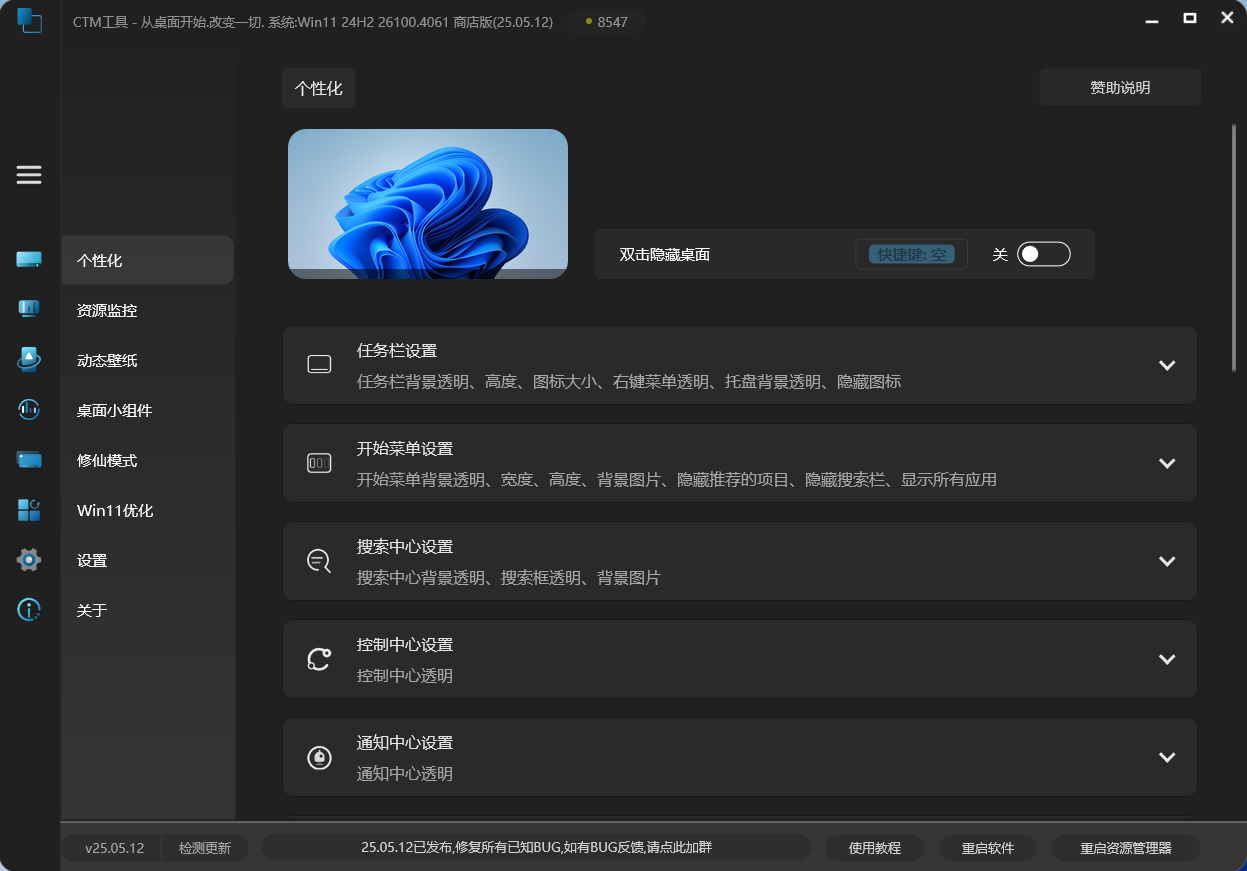Click the CTM app logo icon
The image size is (1247, 871).
[x=29, y=20]
